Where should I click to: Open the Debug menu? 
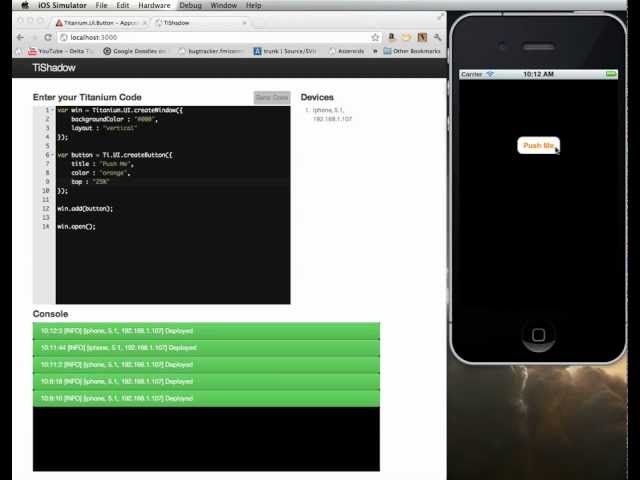pos(191,5)
